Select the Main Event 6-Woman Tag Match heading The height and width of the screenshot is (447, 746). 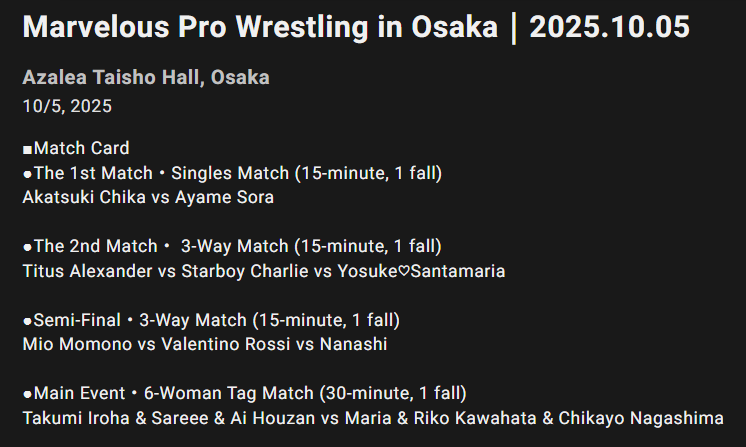click(x=244, y=393)
